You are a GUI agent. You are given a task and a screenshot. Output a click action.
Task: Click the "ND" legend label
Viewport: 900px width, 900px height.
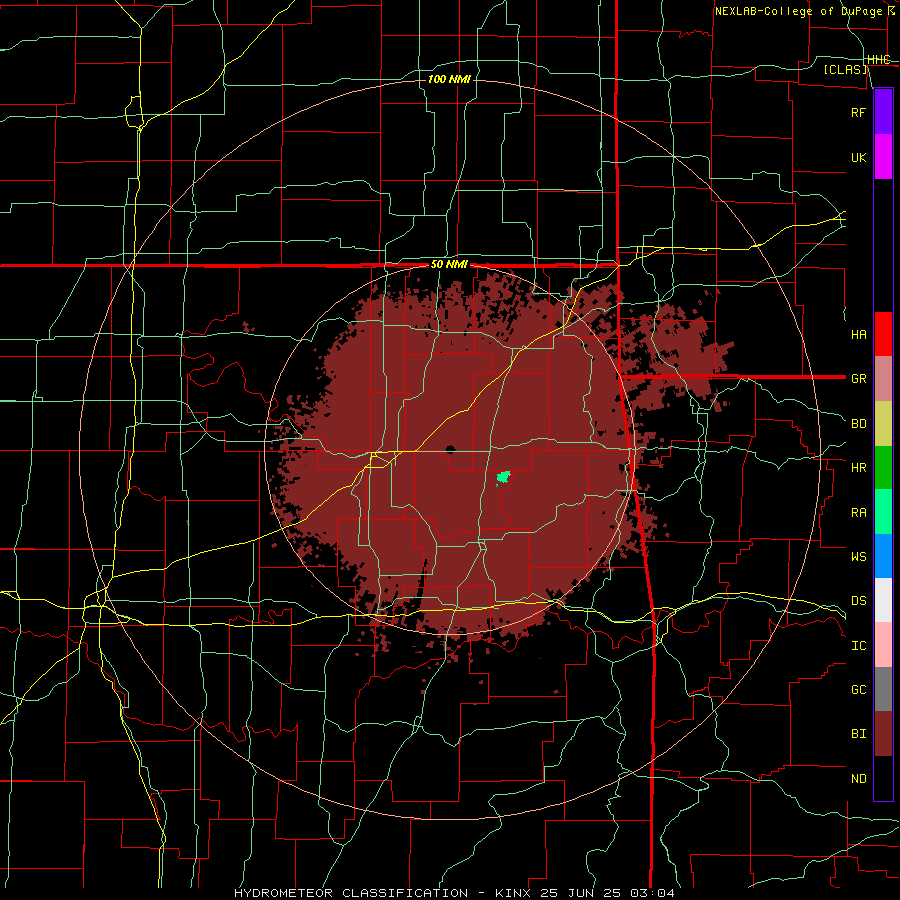point(858,779)
